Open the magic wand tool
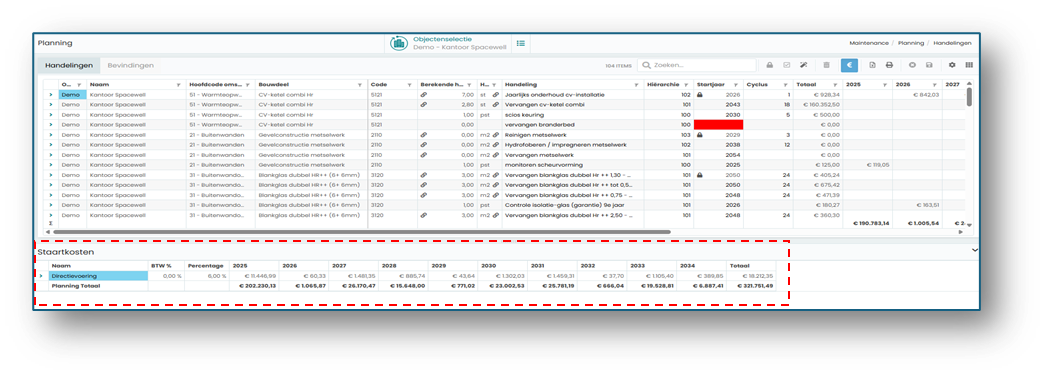The image size is (1045, 375). (x=804, y=65)
